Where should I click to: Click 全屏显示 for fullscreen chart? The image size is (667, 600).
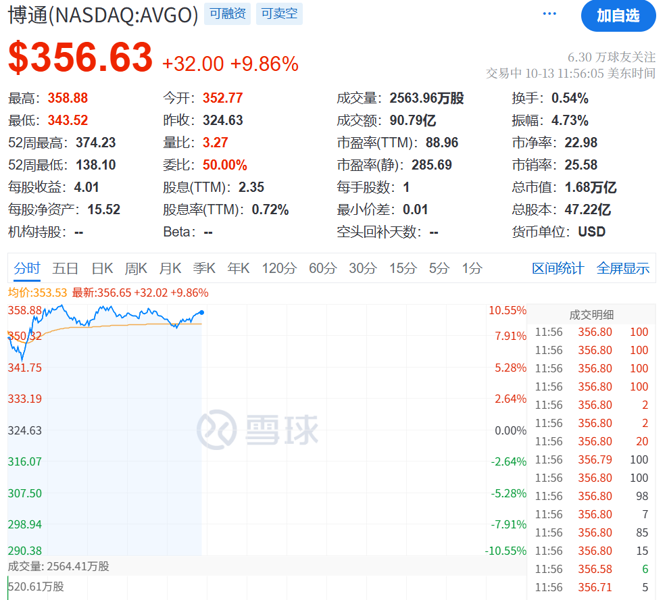click(623, 268)
